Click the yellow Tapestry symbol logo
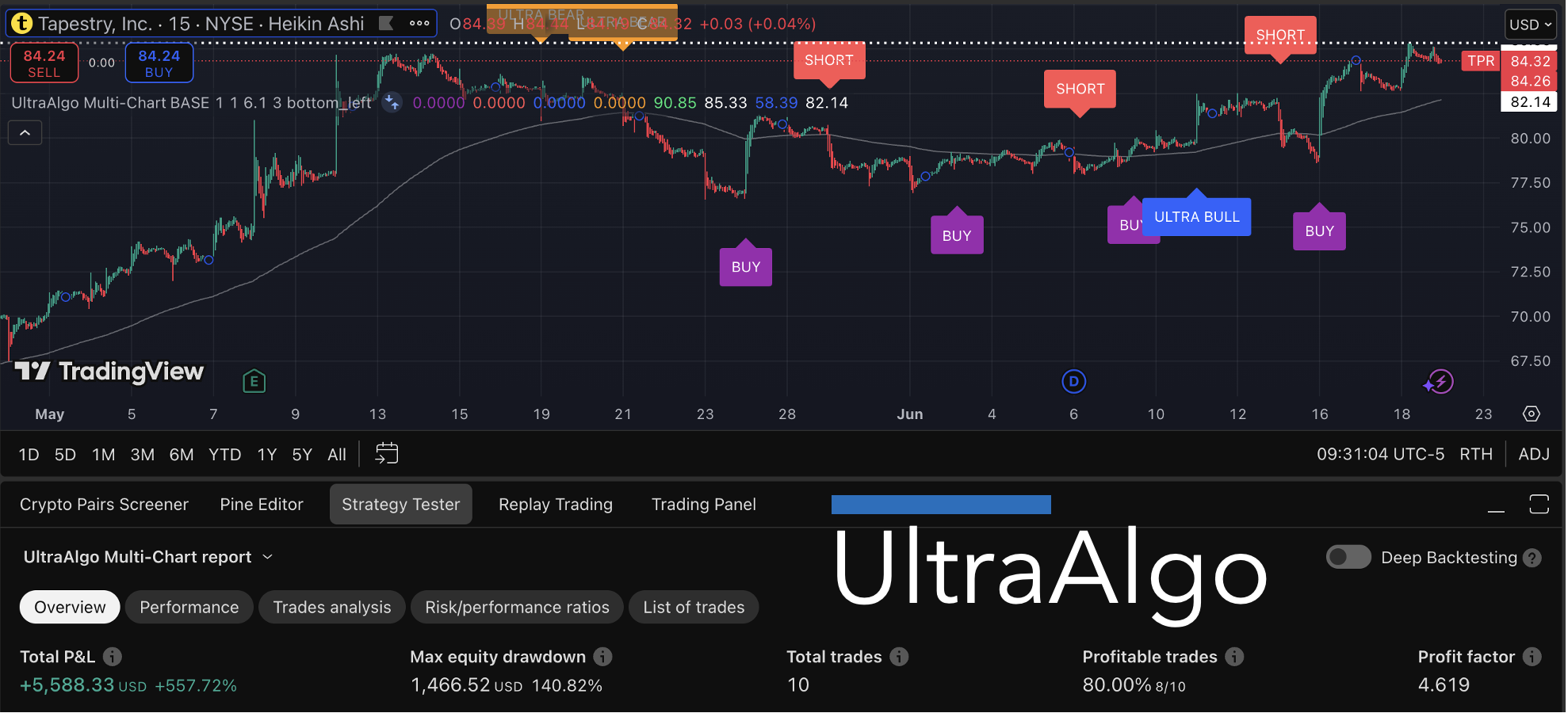This screenshot has width=1568, height=713. (x=21, y=24)
